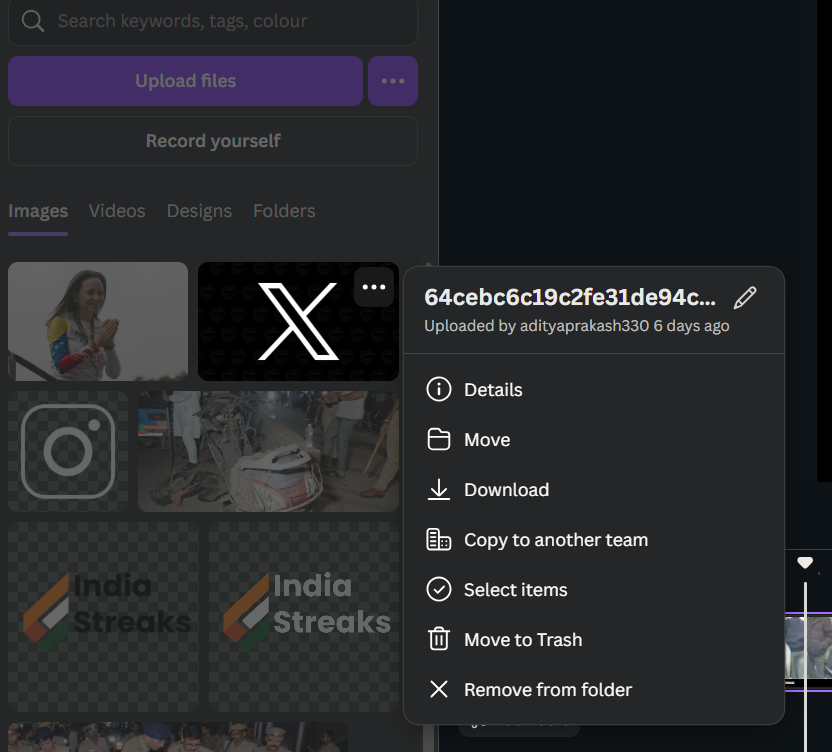
Task: Choose Remove from folder in the menu
Action: [594, 689]
